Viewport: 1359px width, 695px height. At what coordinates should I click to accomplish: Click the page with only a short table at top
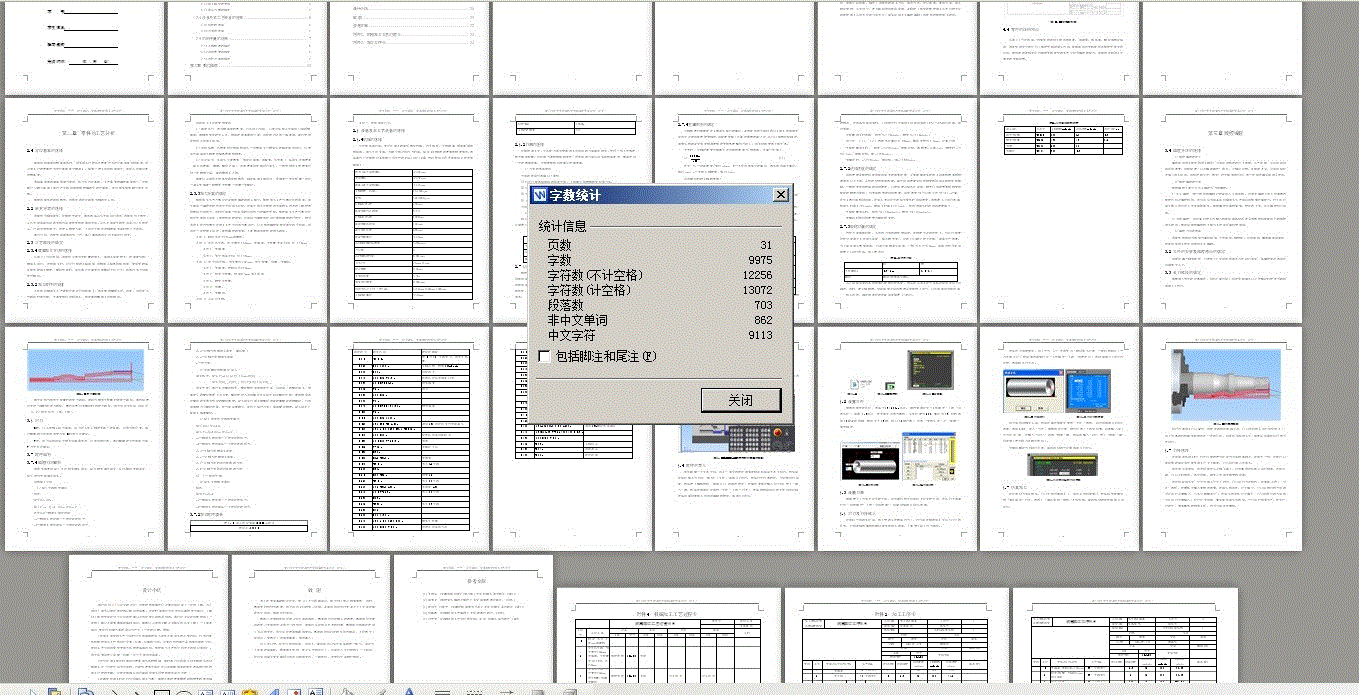point(1059,210)
